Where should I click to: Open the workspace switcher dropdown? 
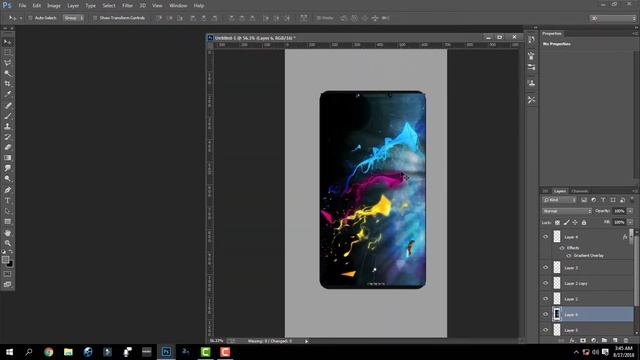[x=613, y=18]
